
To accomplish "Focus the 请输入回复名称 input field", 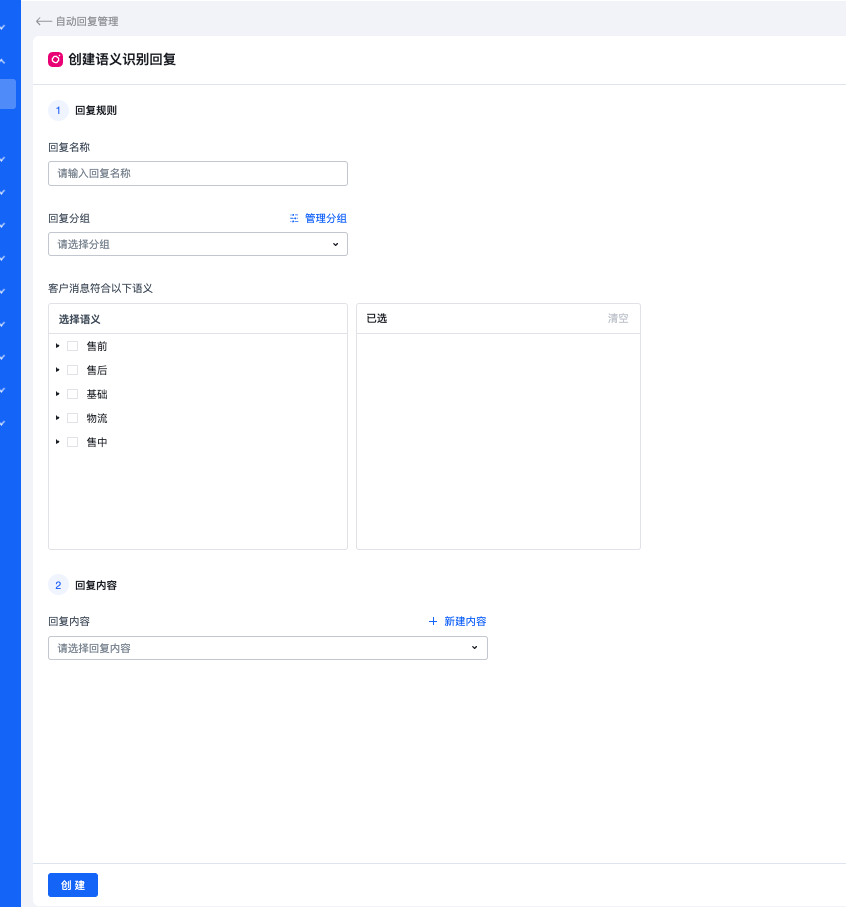I will [198, 174].
